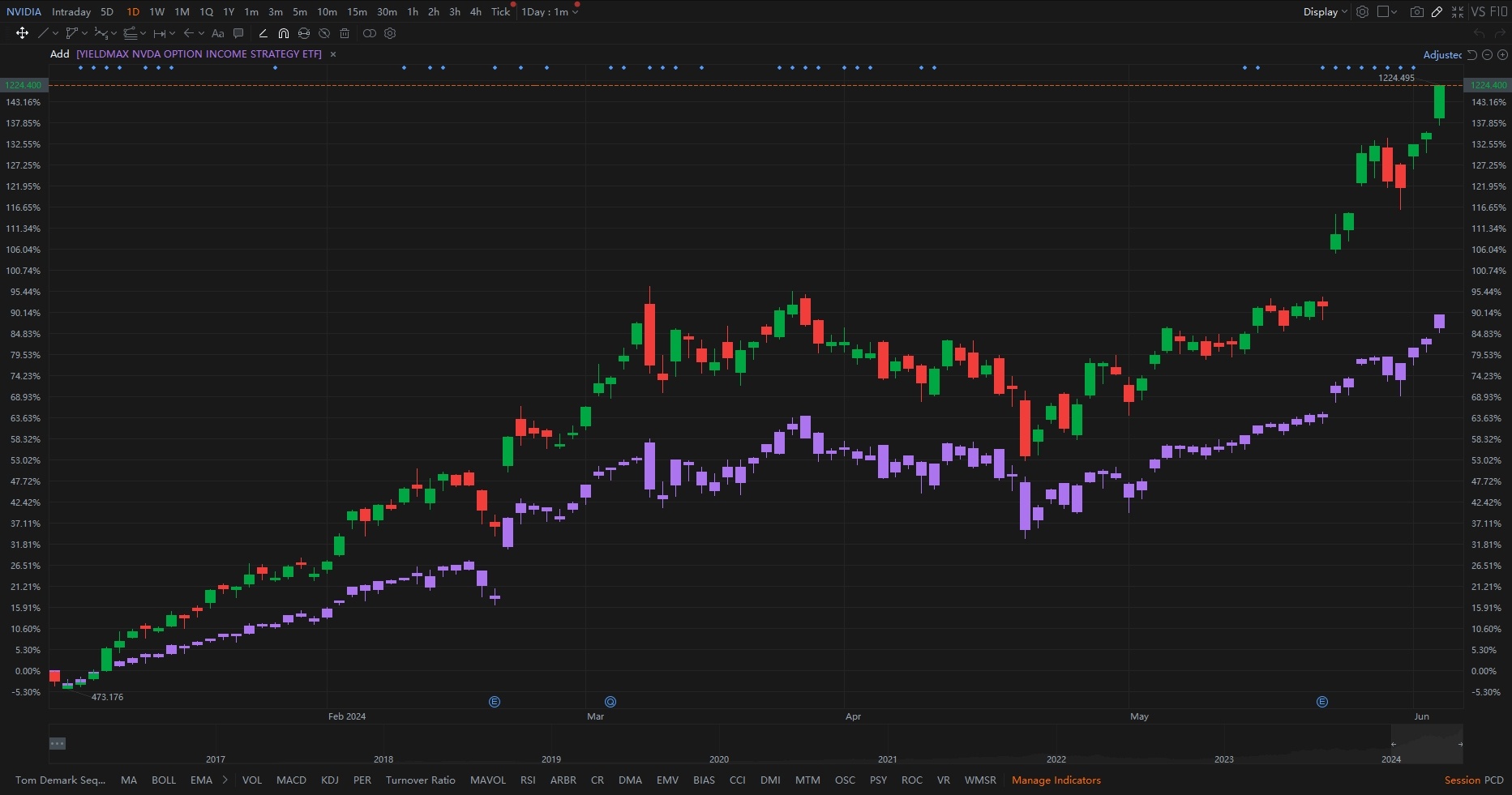Select the 1h timeframe
This screenshot has height=795, width=1512.
(413, 11)
